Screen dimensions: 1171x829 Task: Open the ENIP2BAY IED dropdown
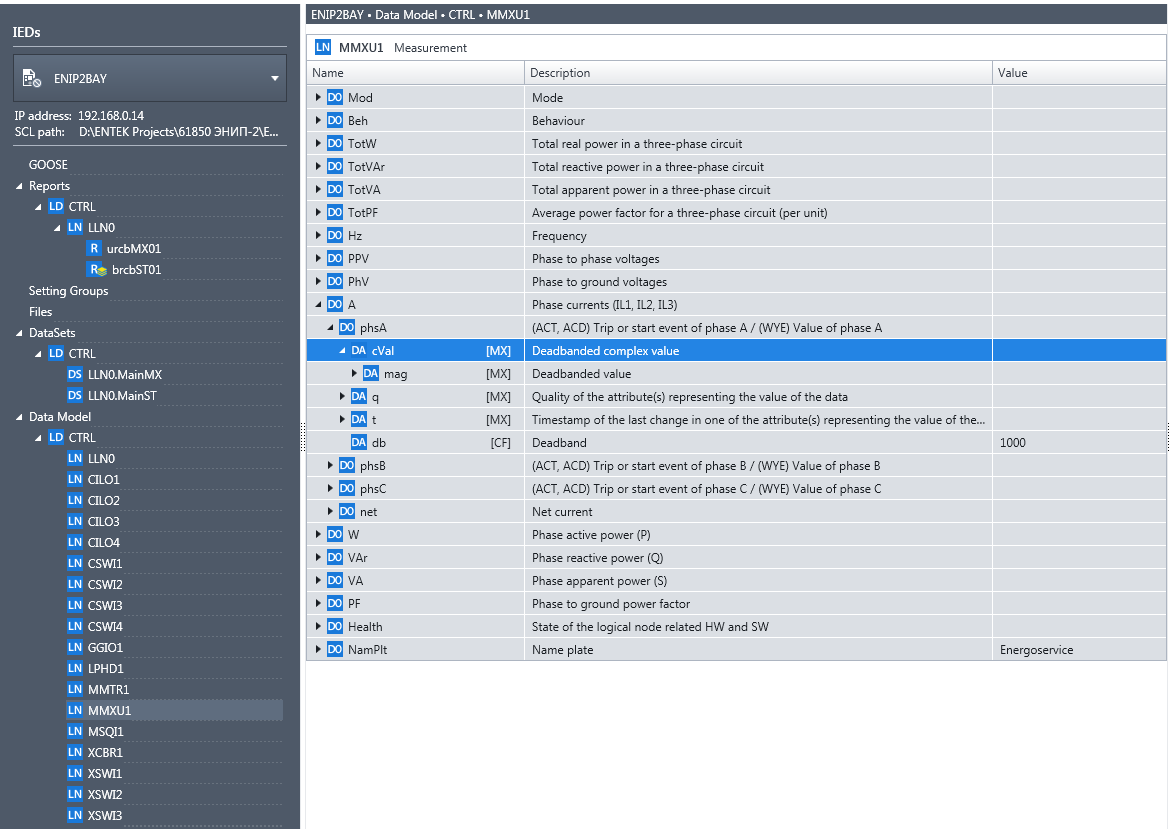tap(274, 79)
